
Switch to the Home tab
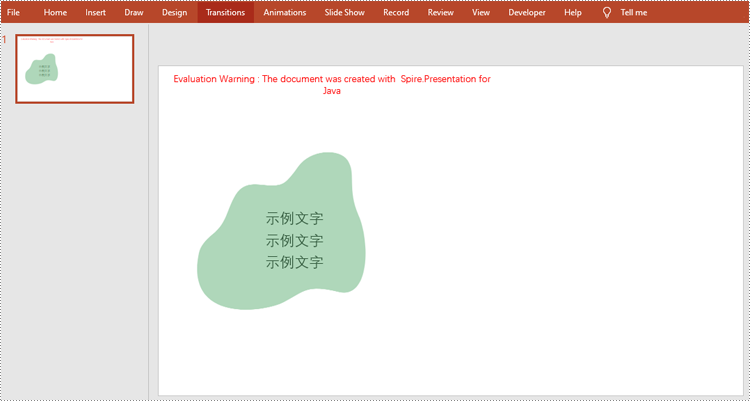(x=55, y=12)
